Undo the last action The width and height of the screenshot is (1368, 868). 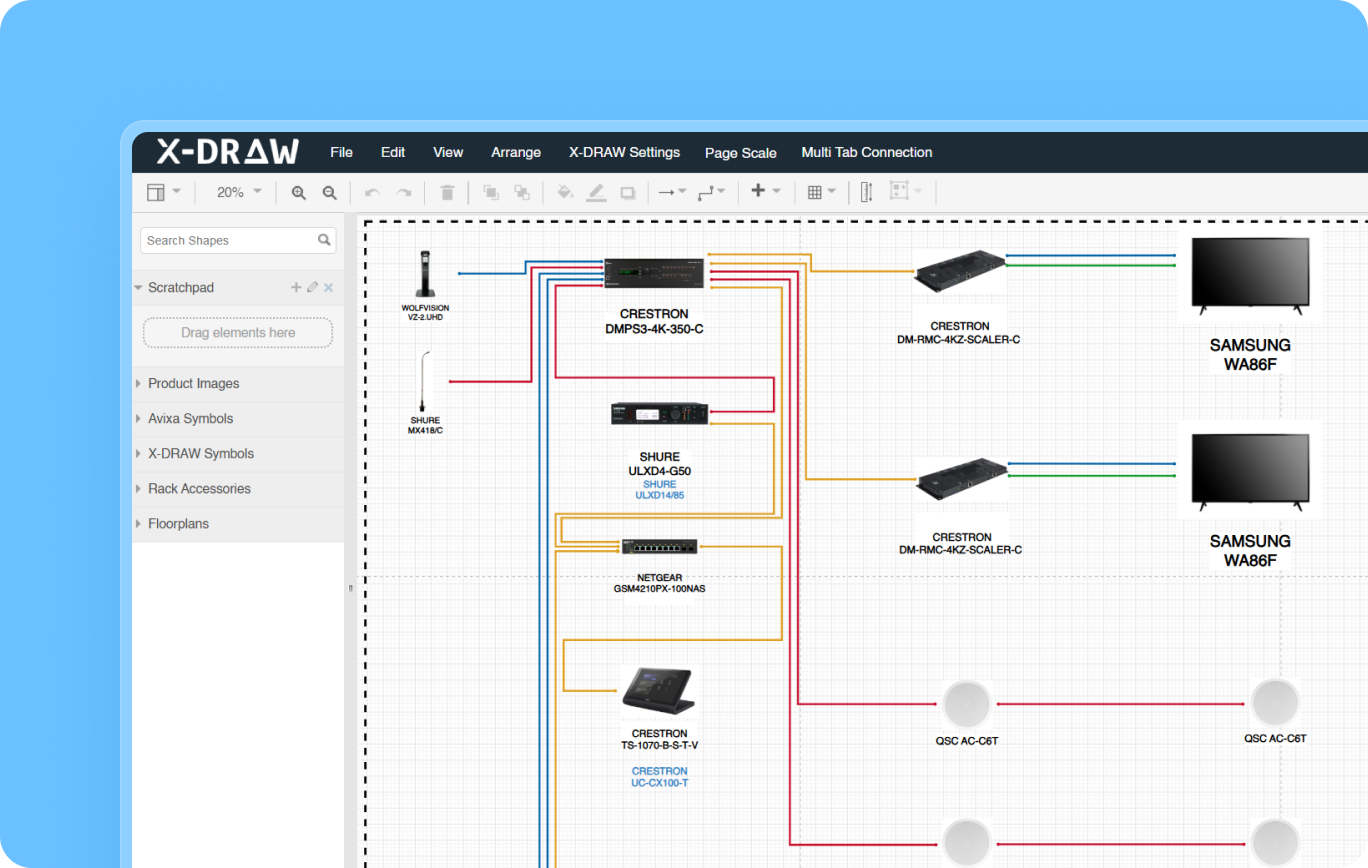click(x=372, y=192)
